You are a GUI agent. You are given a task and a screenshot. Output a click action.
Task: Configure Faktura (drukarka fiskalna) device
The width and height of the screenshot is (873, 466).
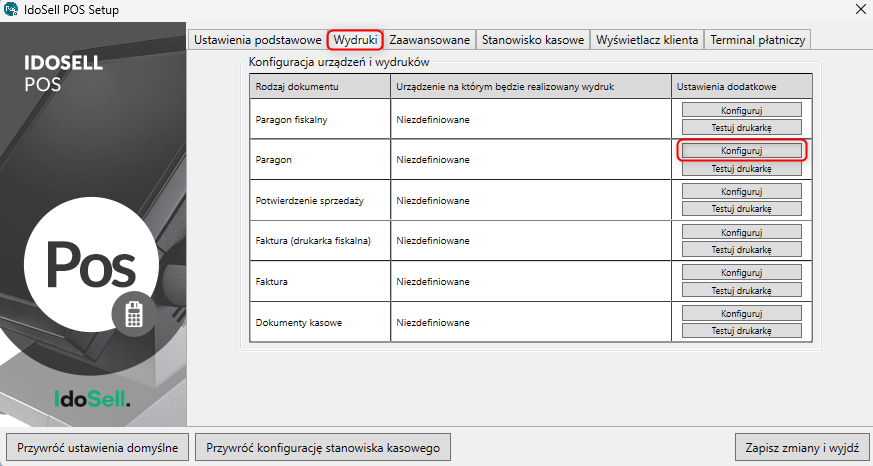742,232
